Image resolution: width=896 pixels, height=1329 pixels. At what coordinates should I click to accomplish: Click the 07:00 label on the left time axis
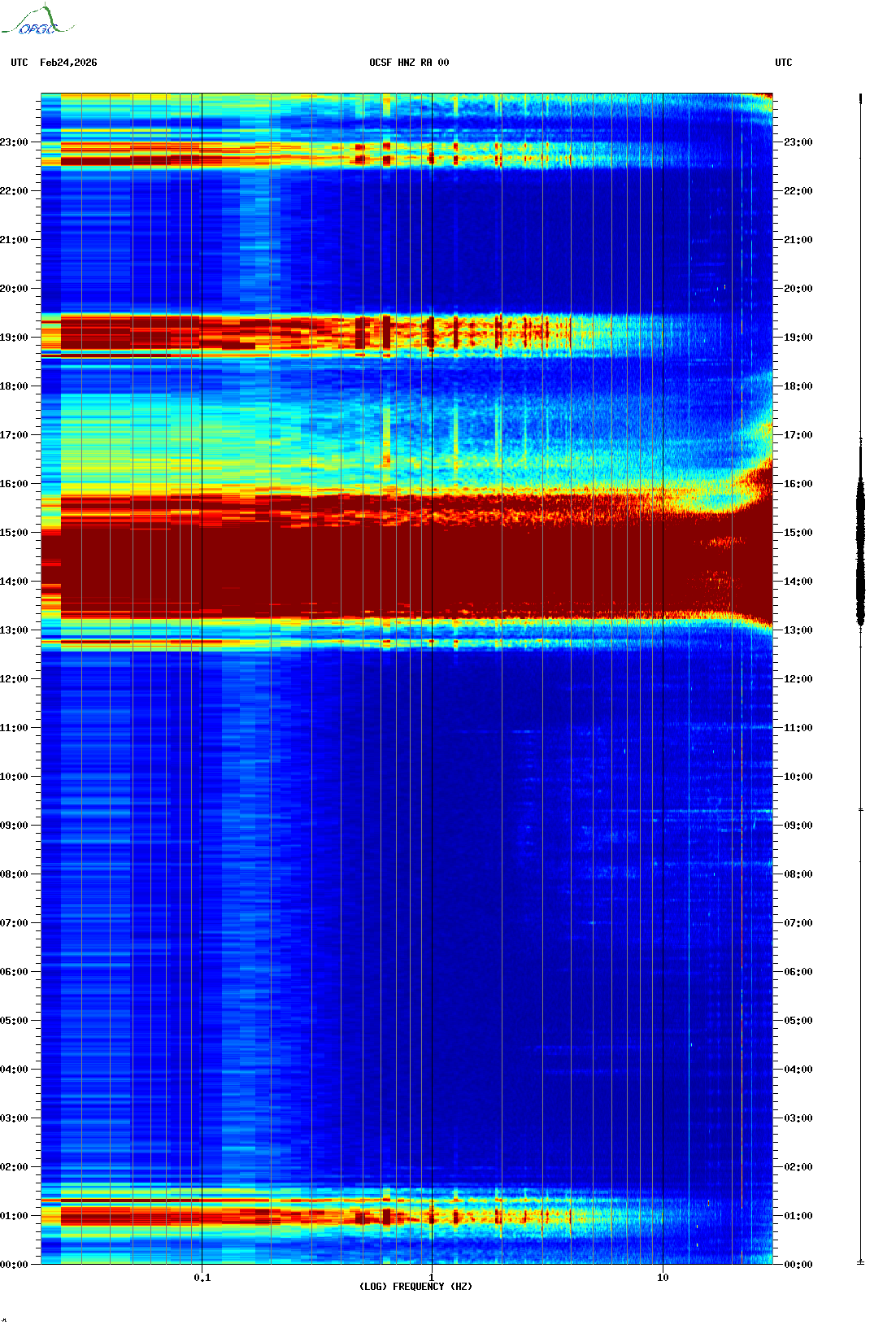[14, 923]
